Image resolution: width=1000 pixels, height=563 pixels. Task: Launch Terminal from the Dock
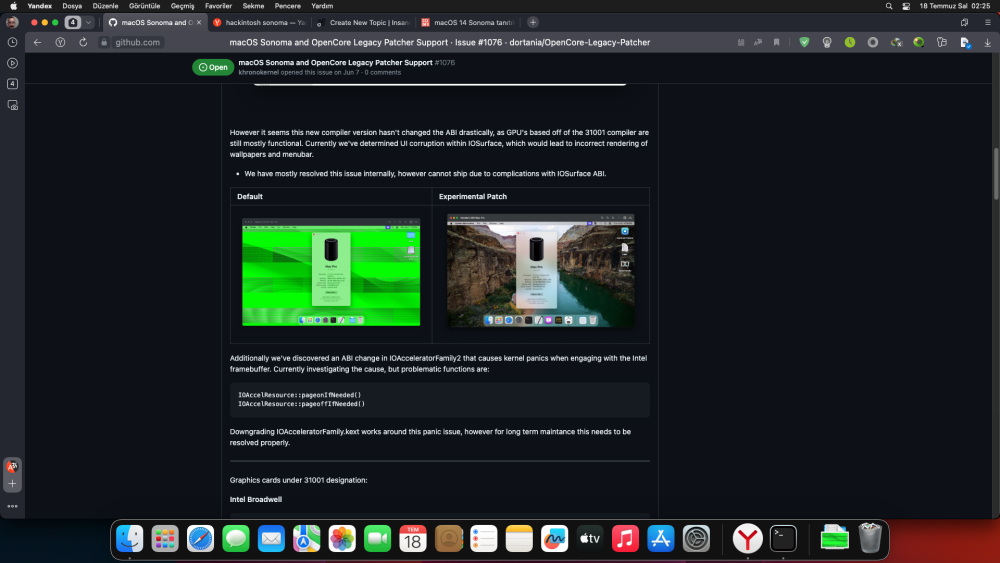pyautogui.click(x=783, y=539)
